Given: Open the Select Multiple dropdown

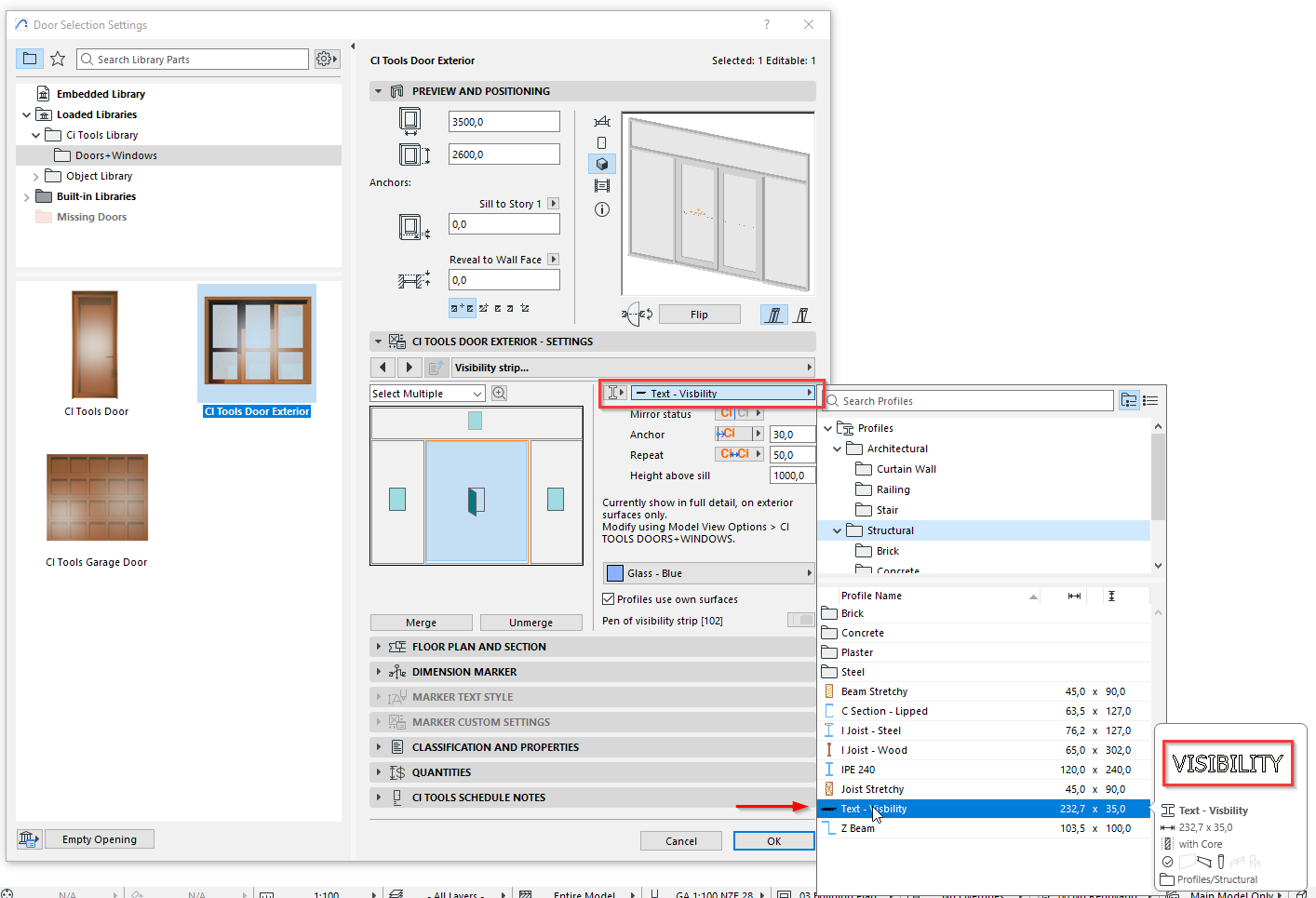Looking at the screenshot, I should [427, 394].
